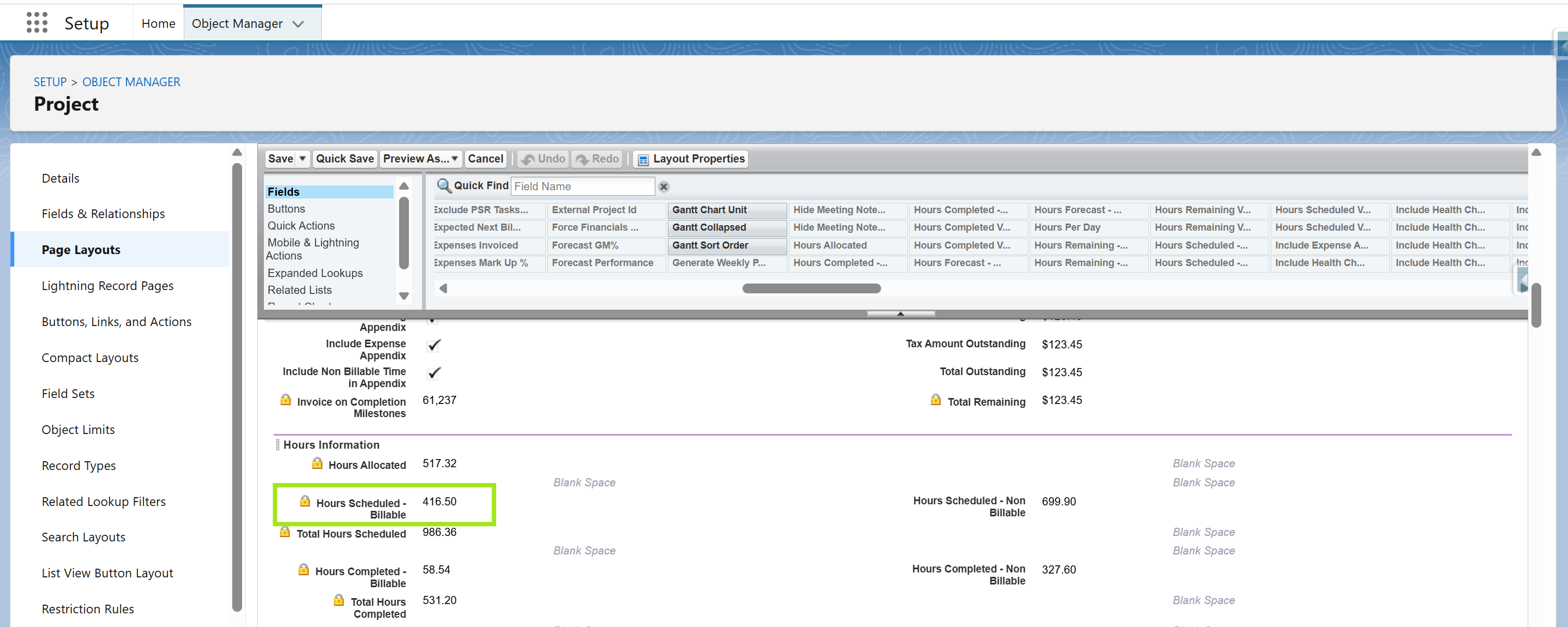Click lock icon beside Hours Completed - Billable
1568x627 pixels.
304,569
